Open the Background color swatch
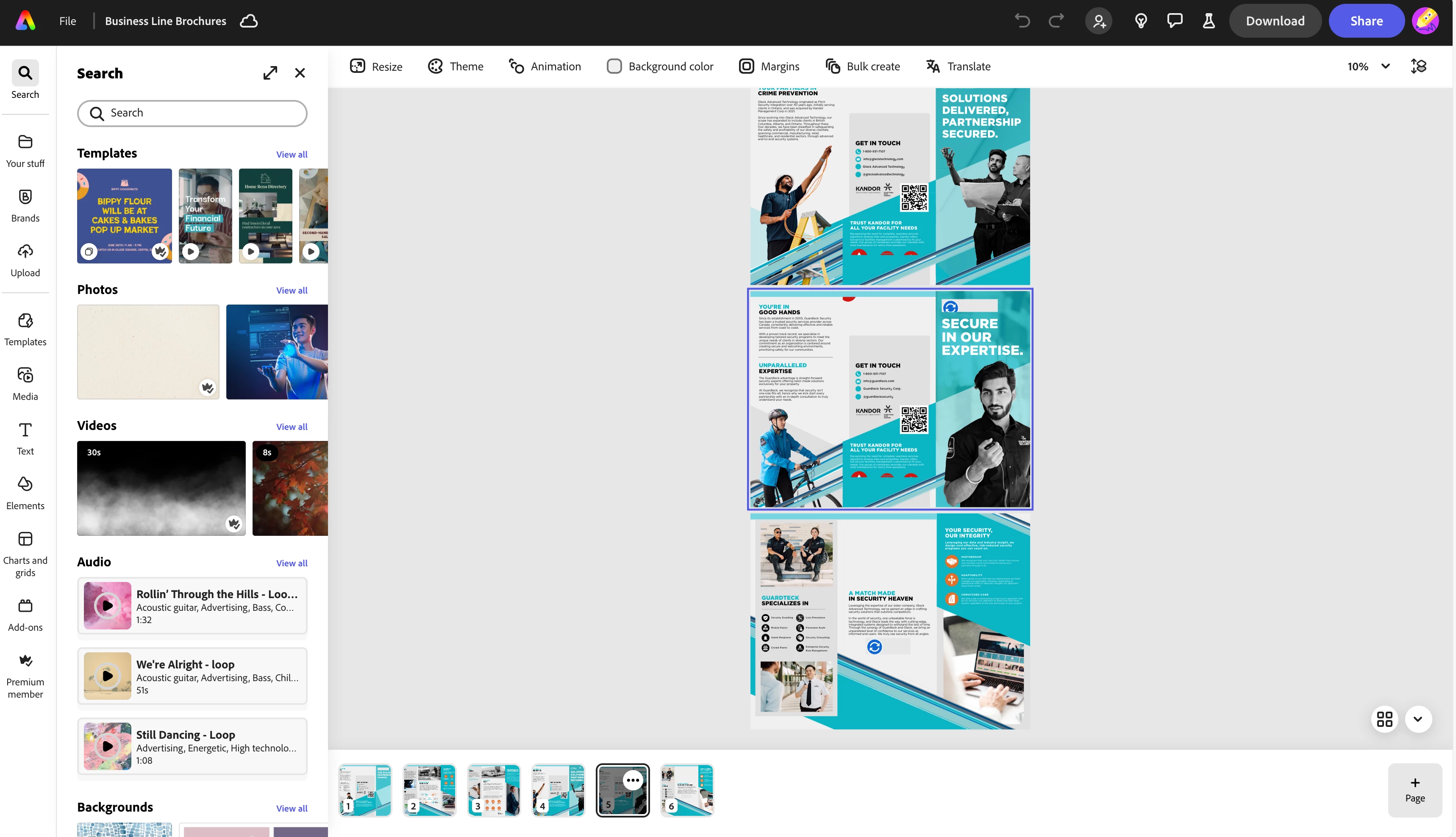This screenshot has height=837, width=1456. pyautogui.click(x=614, y=67)
